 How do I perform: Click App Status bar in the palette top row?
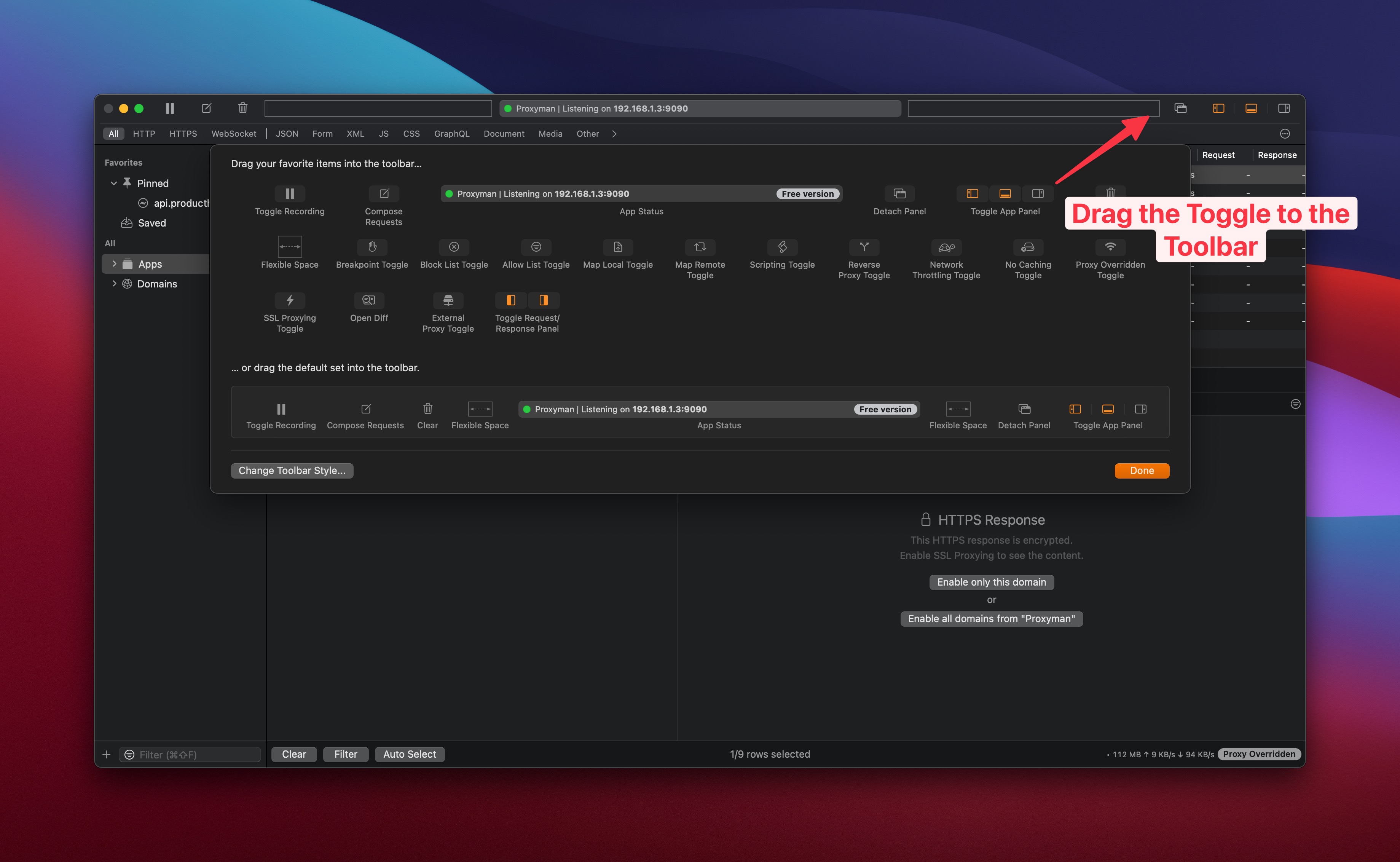[642, 194]
